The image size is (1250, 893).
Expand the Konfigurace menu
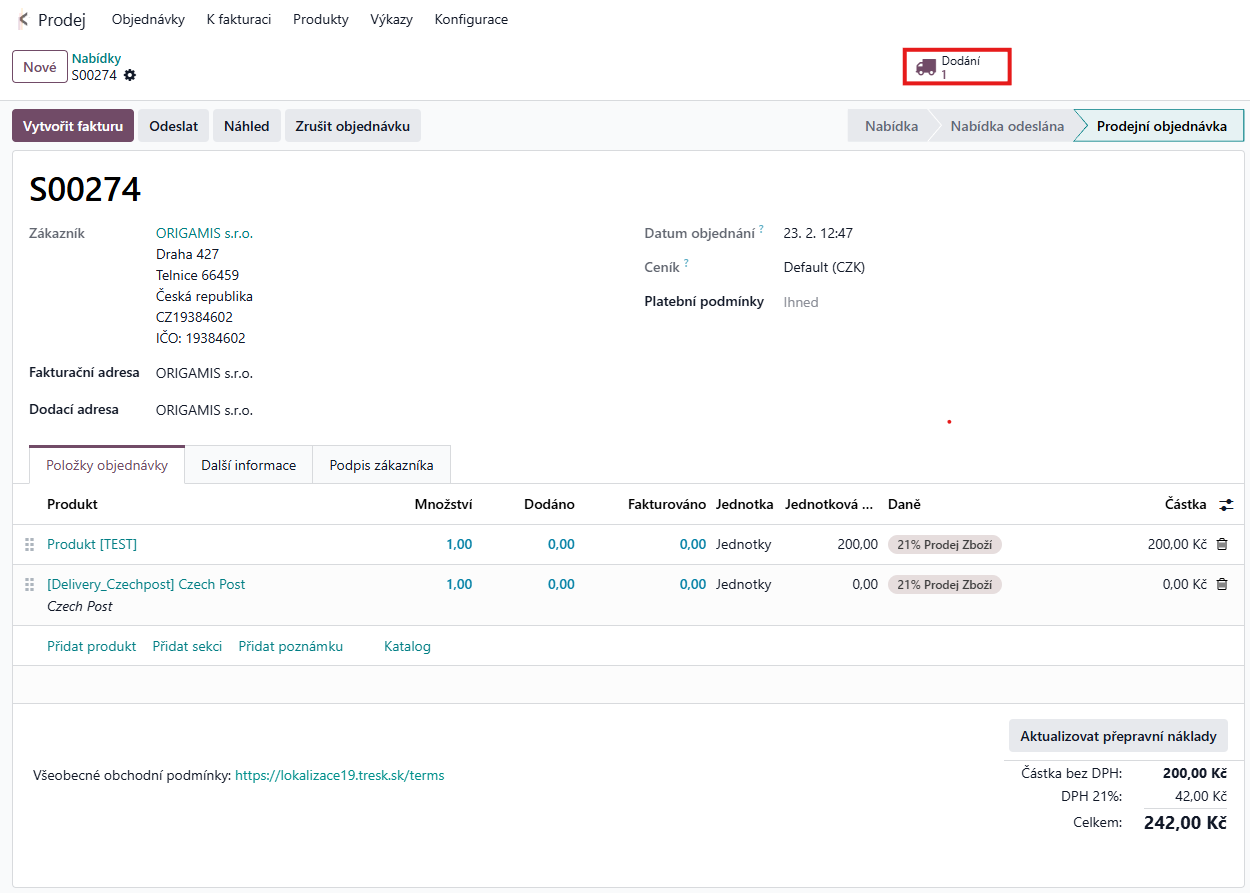click(x=471, y=20)
